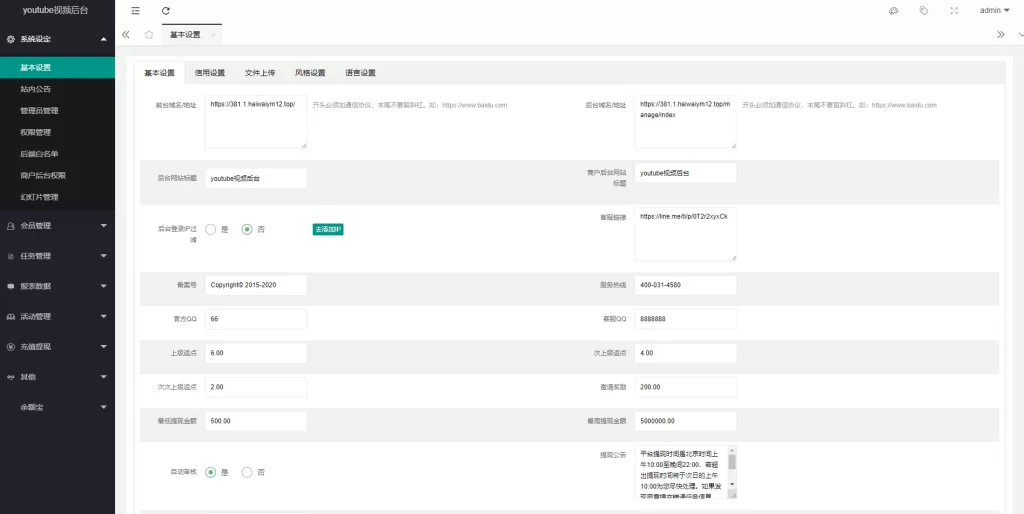The height and width of the screenshot is (514, 1024).
Task: Select 否 for 后台登录IP过滤
Action: (x=247, y=229)
